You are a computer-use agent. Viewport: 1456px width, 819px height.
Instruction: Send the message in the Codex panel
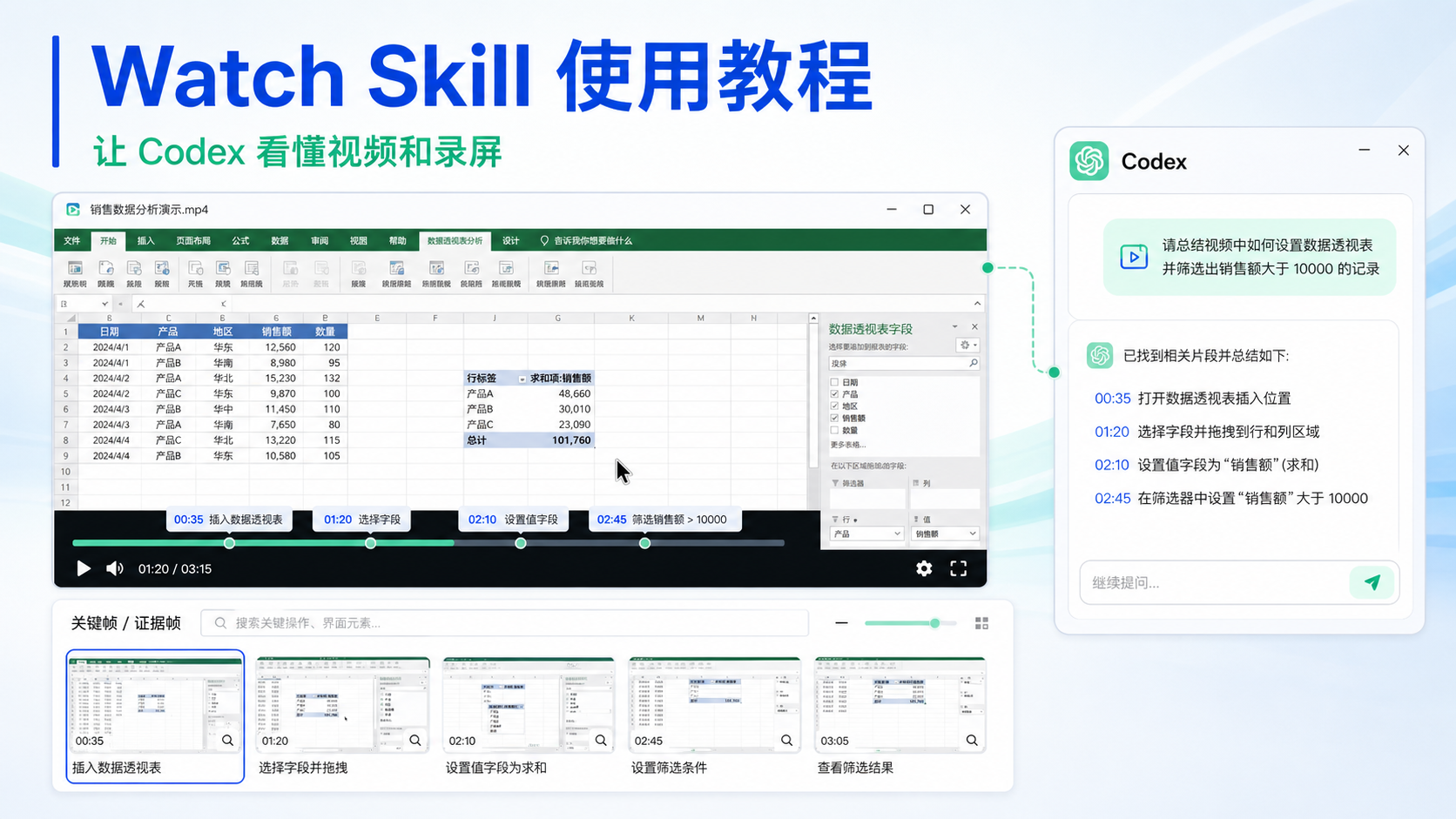[x=1372, y=582]
